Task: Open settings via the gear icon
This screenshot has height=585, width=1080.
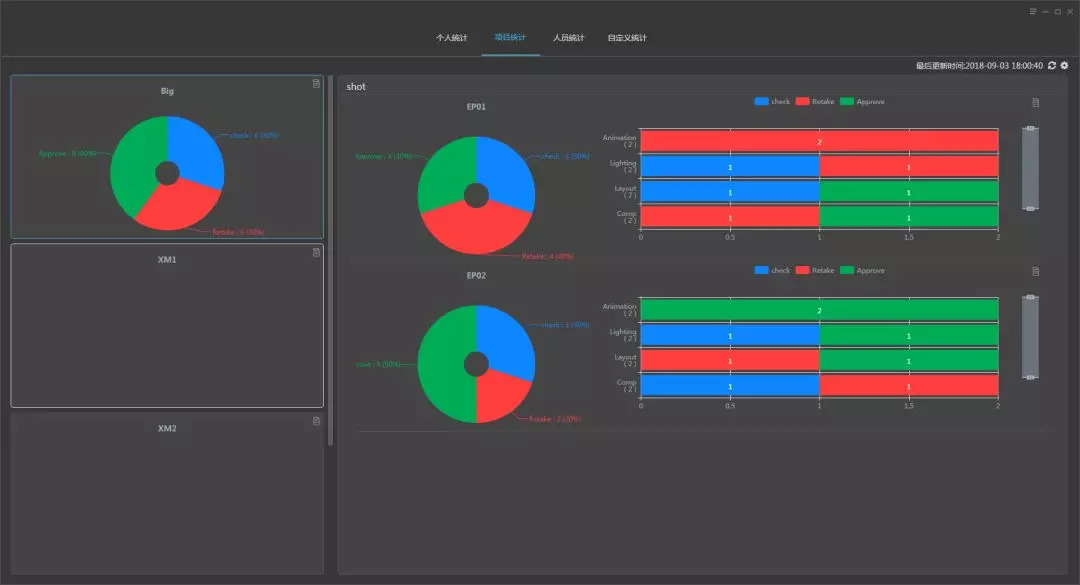Action: (1064, 66)
